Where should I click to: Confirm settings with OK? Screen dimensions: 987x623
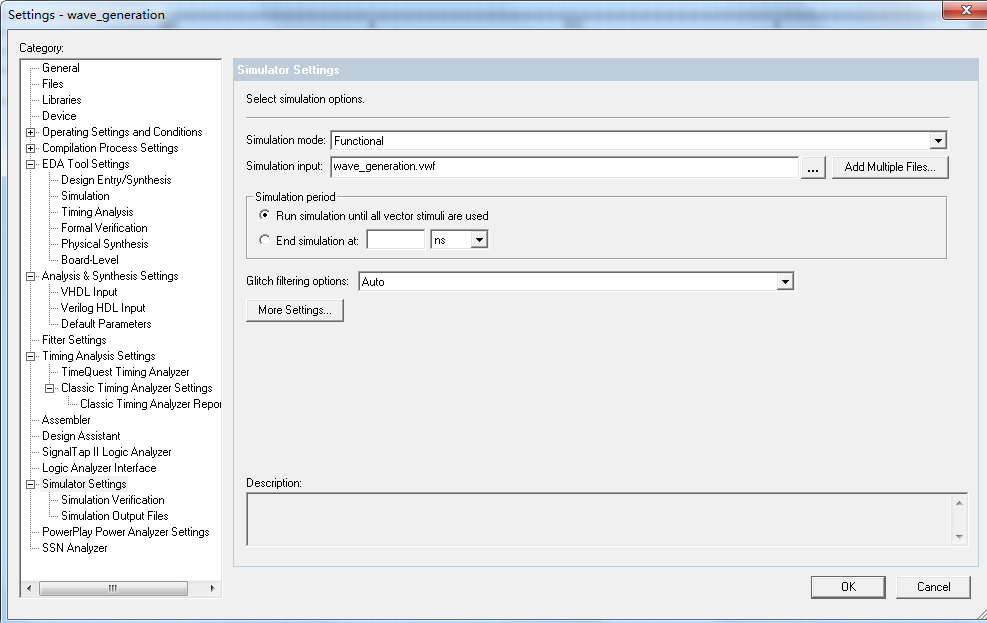[x=848, y=587]
